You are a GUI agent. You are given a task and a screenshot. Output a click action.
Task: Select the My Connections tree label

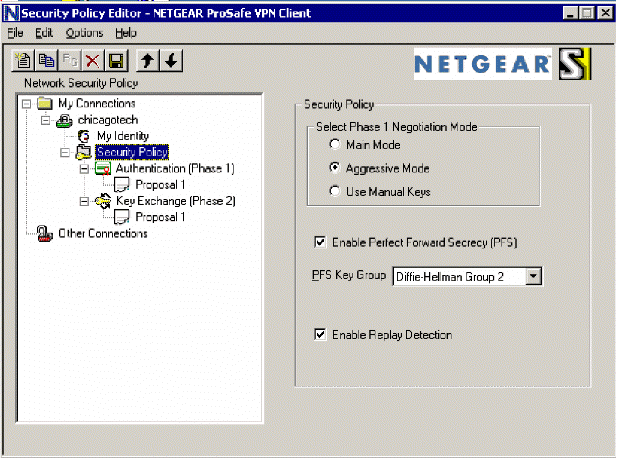(x=97, y=103)
